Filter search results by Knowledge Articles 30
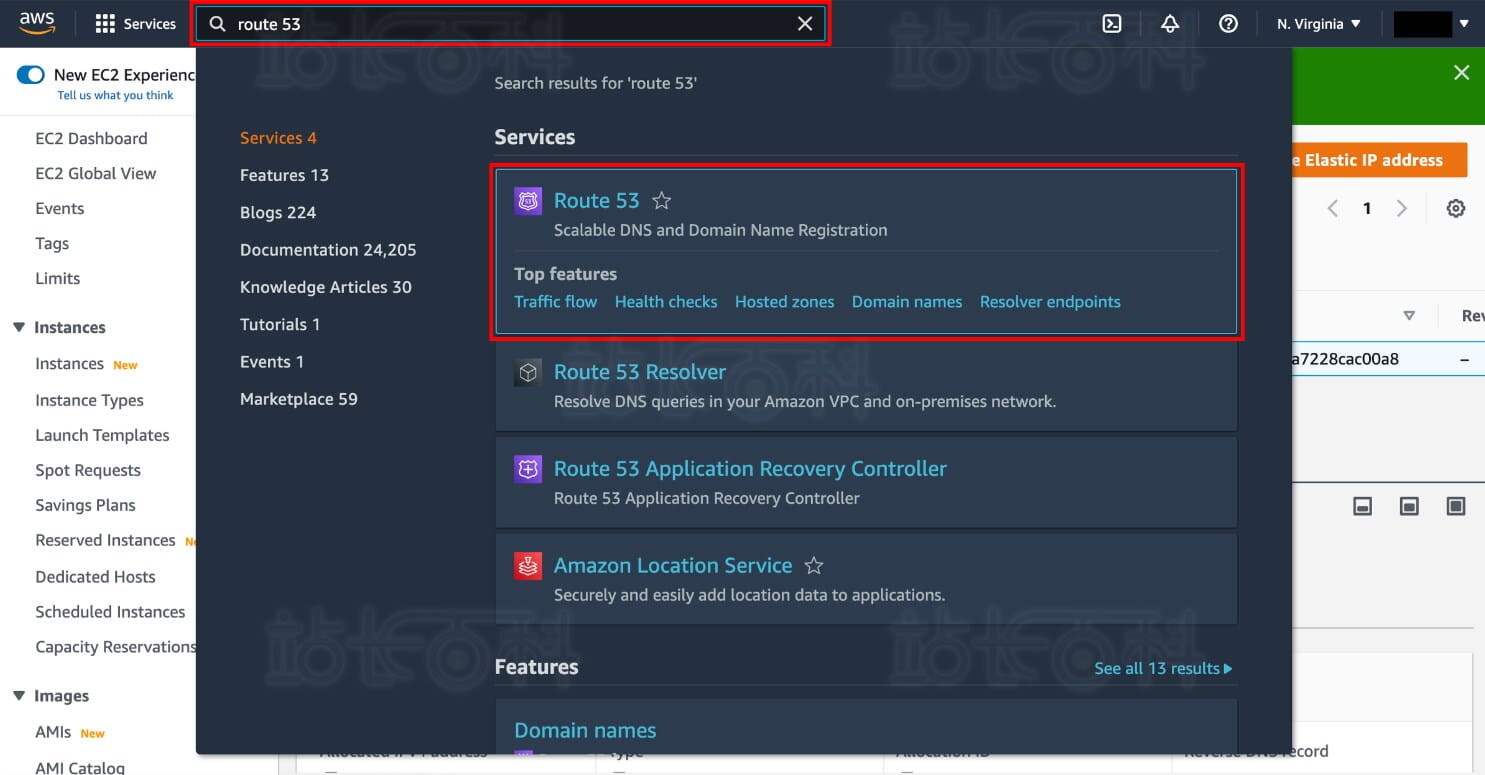This screenshot has width=1485, height=775. [x=326, y=287]
